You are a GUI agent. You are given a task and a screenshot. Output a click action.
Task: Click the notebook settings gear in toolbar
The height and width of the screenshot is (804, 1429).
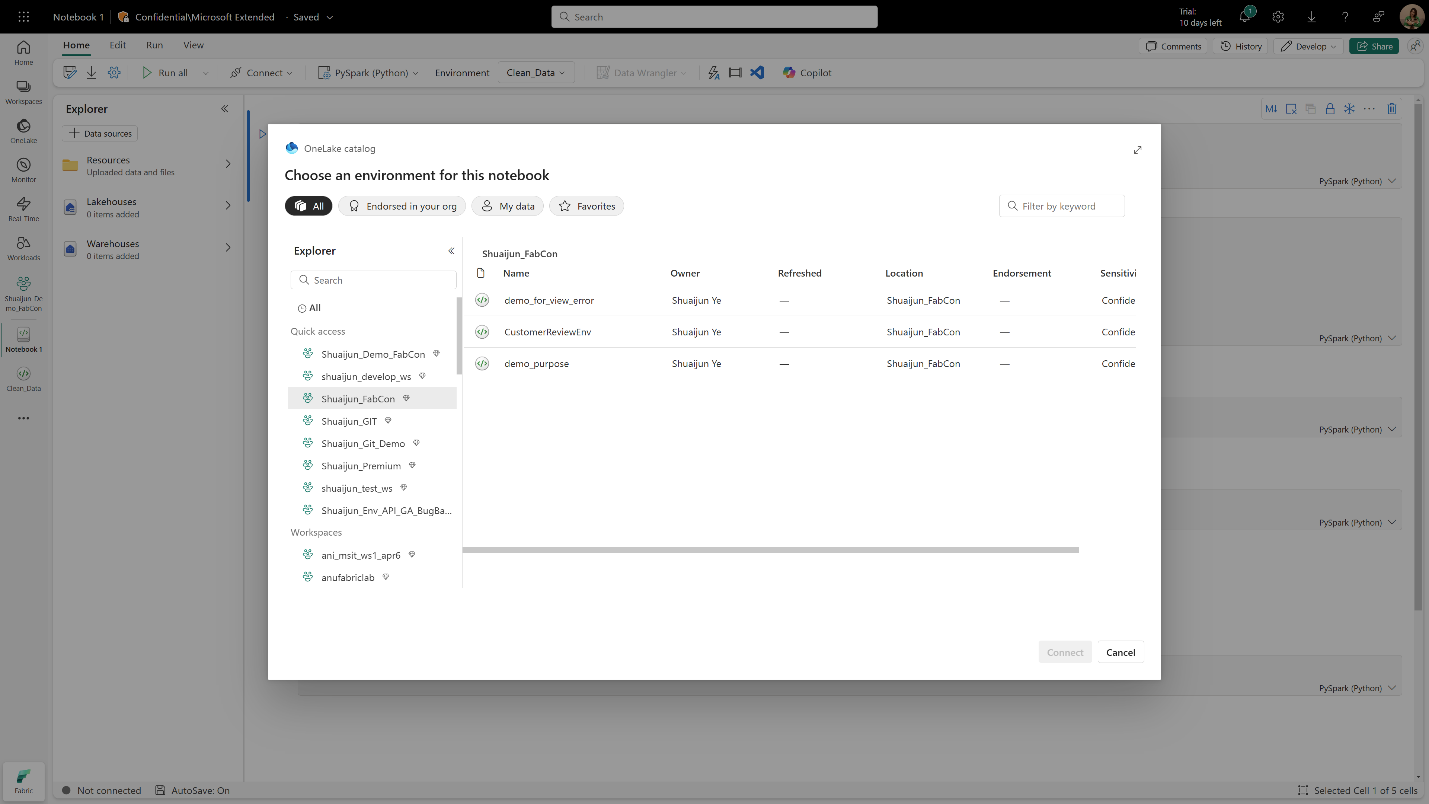[114, 73]
